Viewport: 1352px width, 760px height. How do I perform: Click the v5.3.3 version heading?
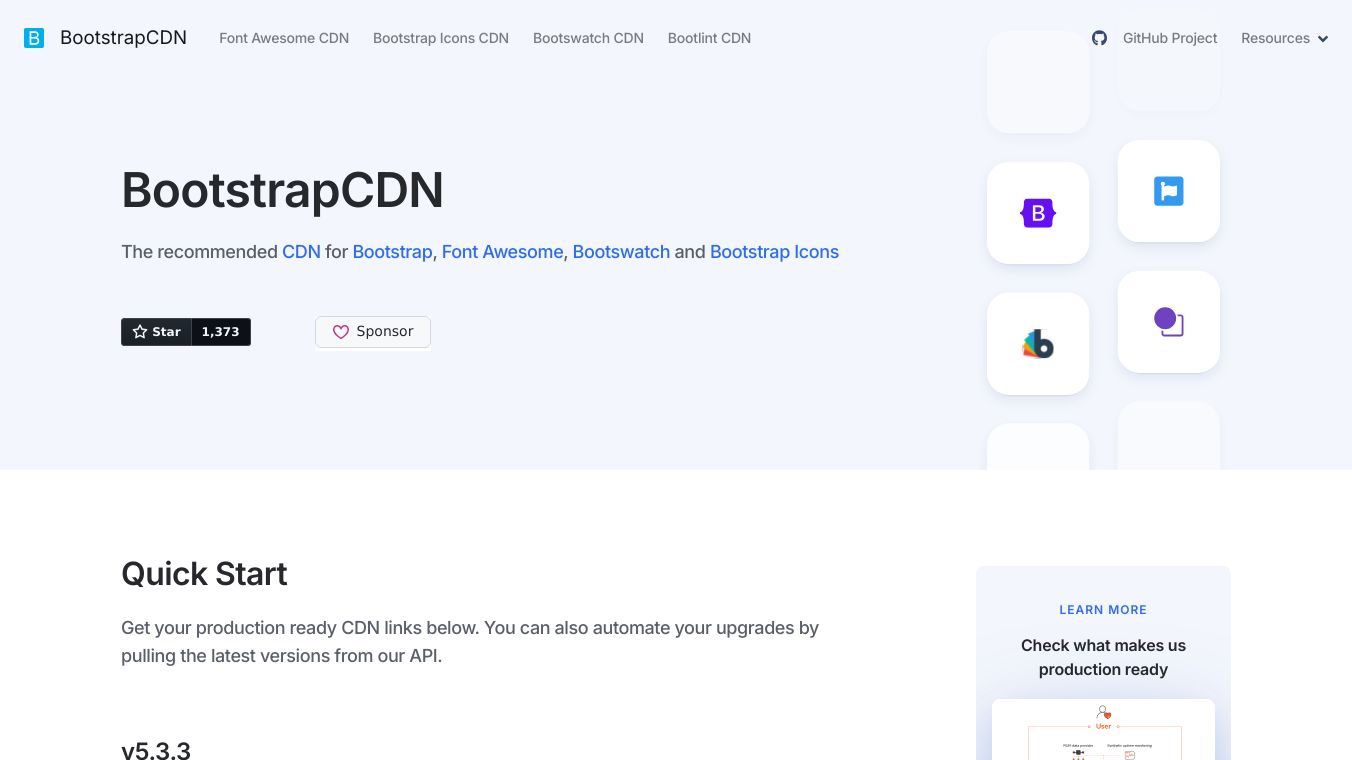[x=156, y=750]
